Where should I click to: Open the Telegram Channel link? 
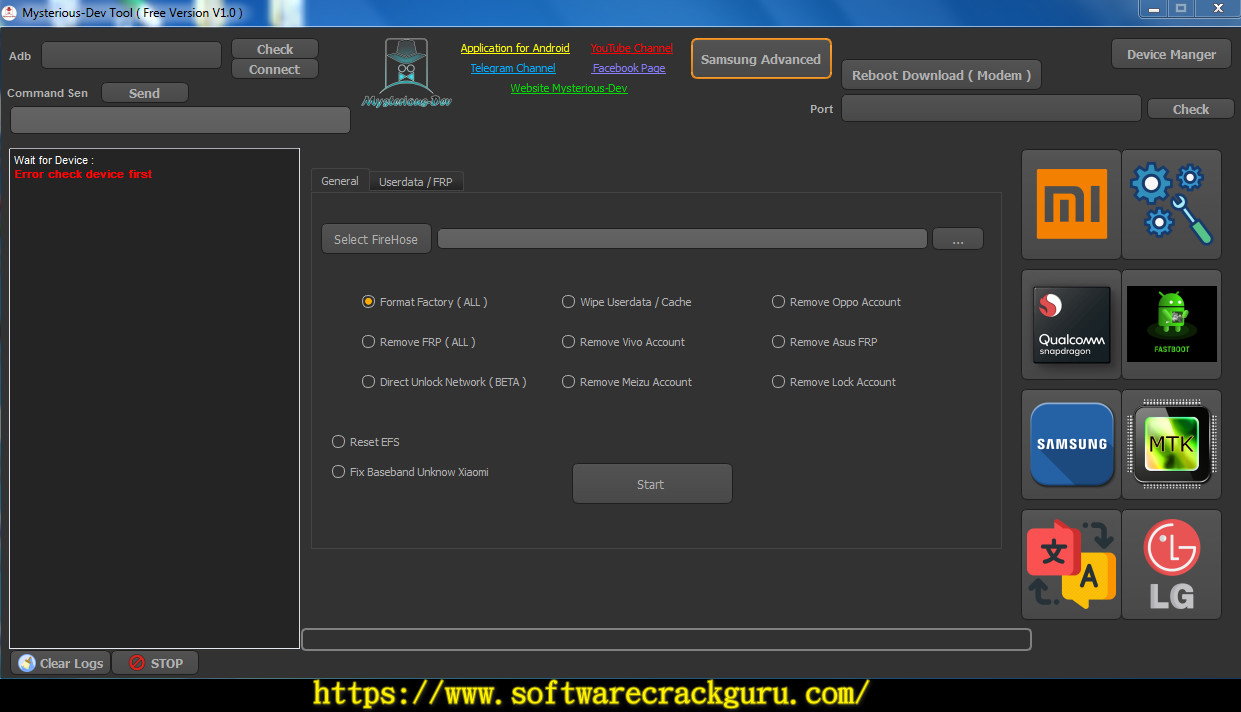click(x=513, y=68)
